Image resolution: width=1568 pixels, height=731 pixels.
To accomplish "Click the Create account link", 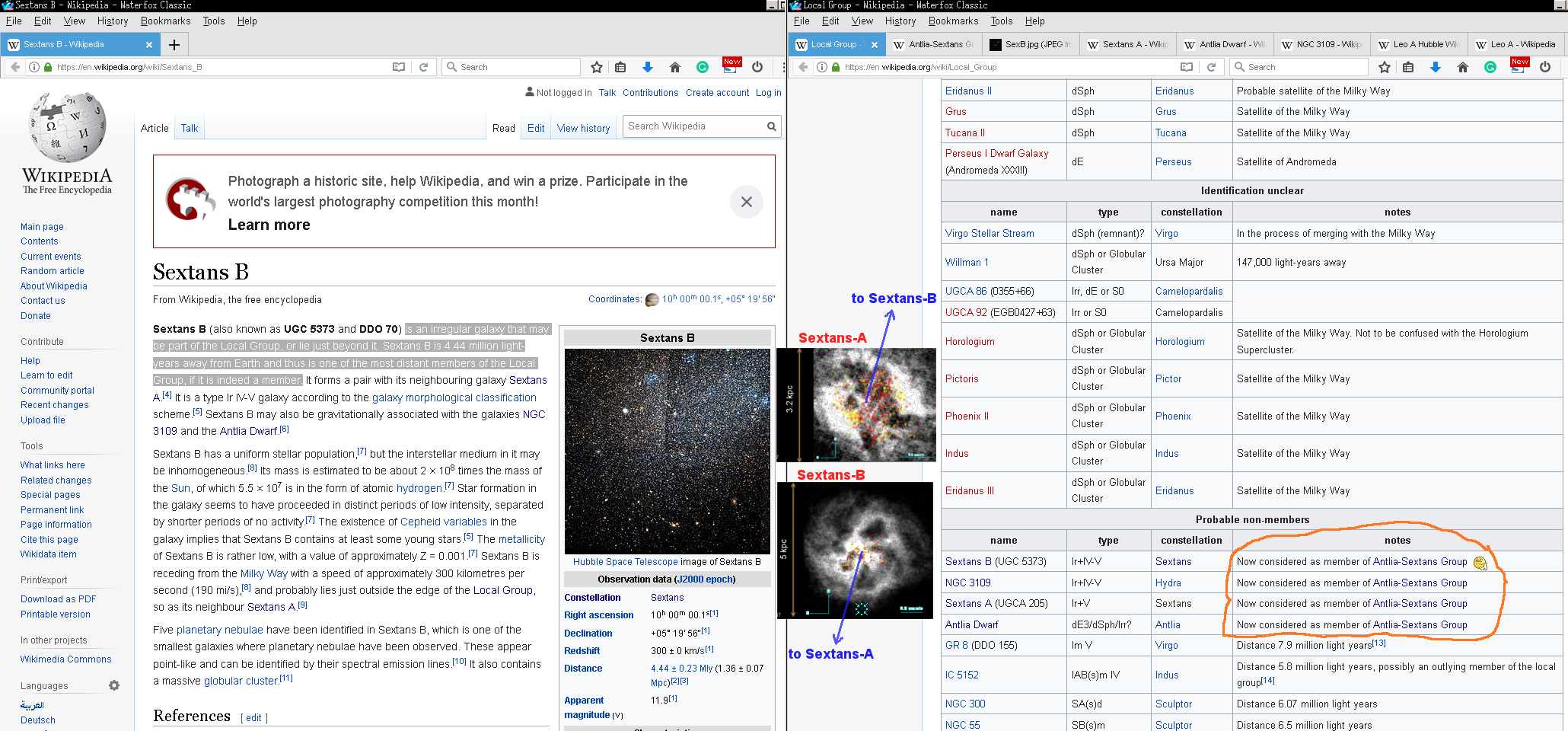I will coord(717,93).
